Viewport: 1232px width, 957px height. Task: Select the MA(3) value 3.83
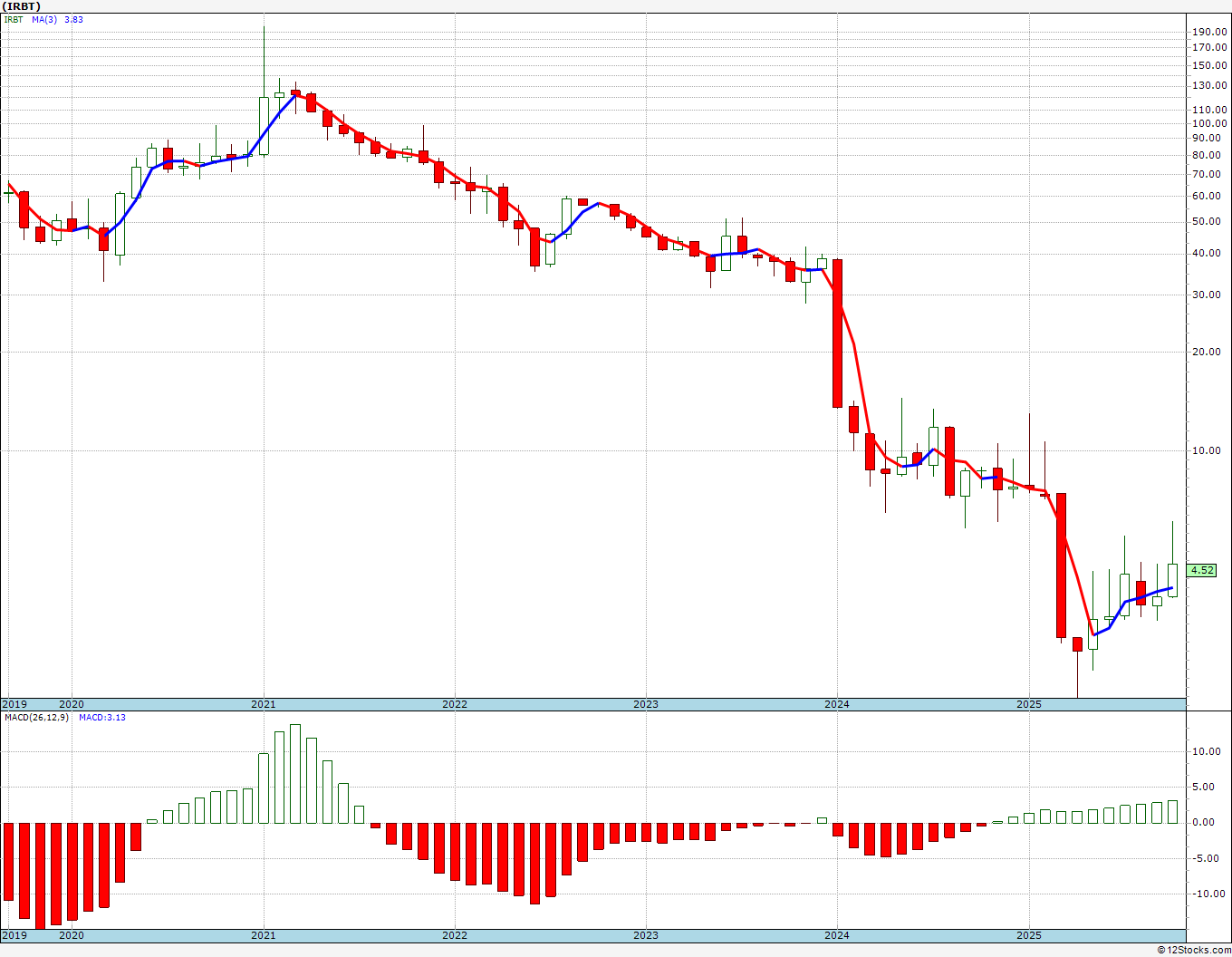click(73, 19)
